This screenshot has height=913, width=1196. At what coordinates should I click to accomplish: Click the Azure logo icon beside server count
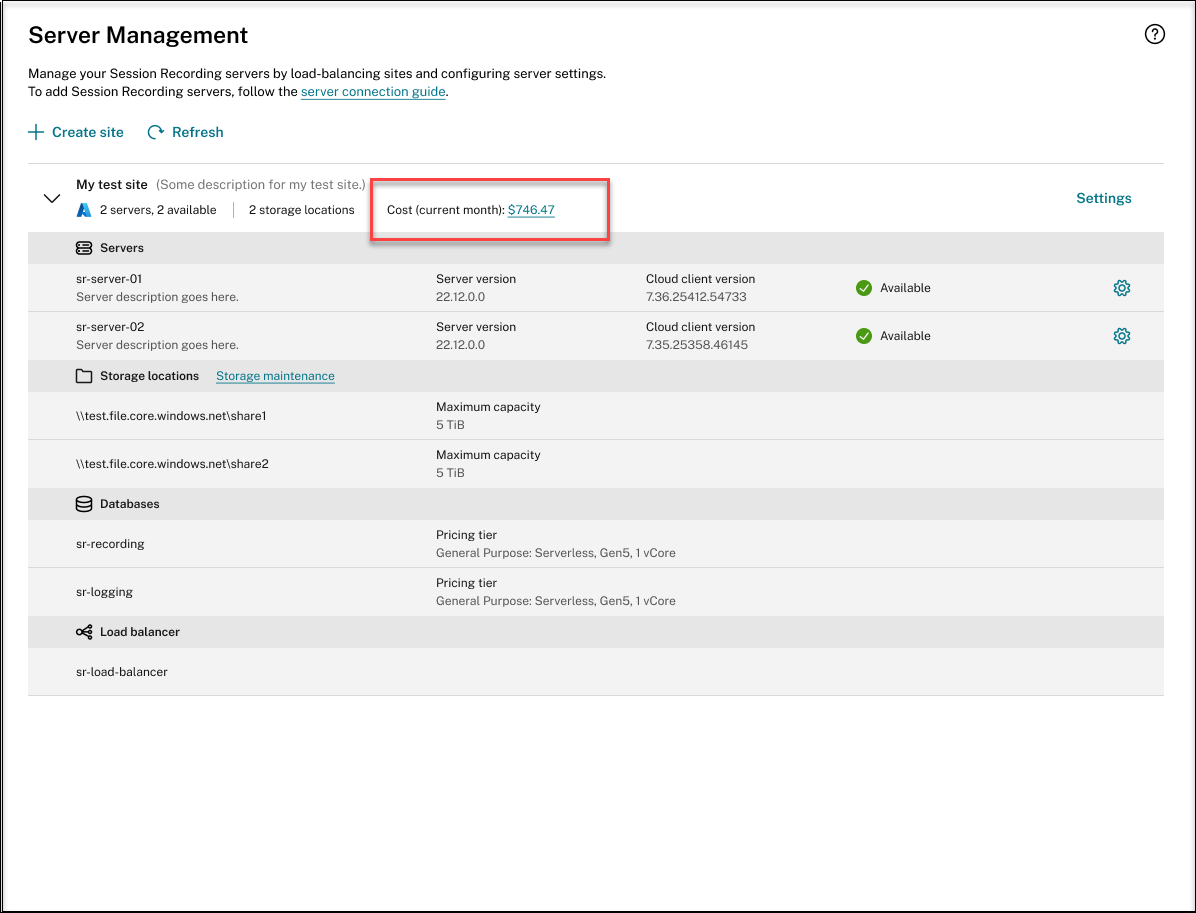84,210
